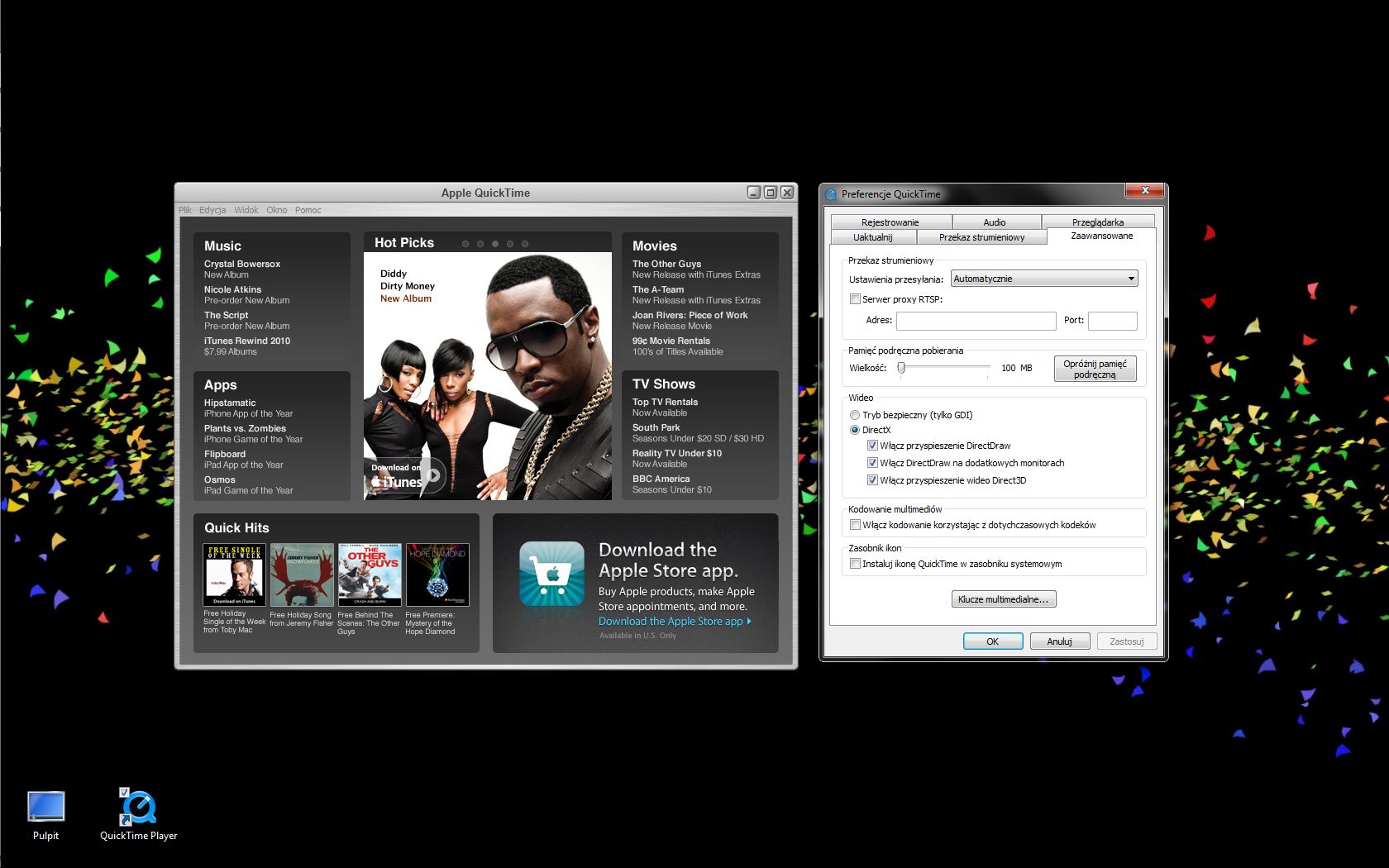Close the Apple QuickTime window

pyautogui.click(x=787, y=193)
